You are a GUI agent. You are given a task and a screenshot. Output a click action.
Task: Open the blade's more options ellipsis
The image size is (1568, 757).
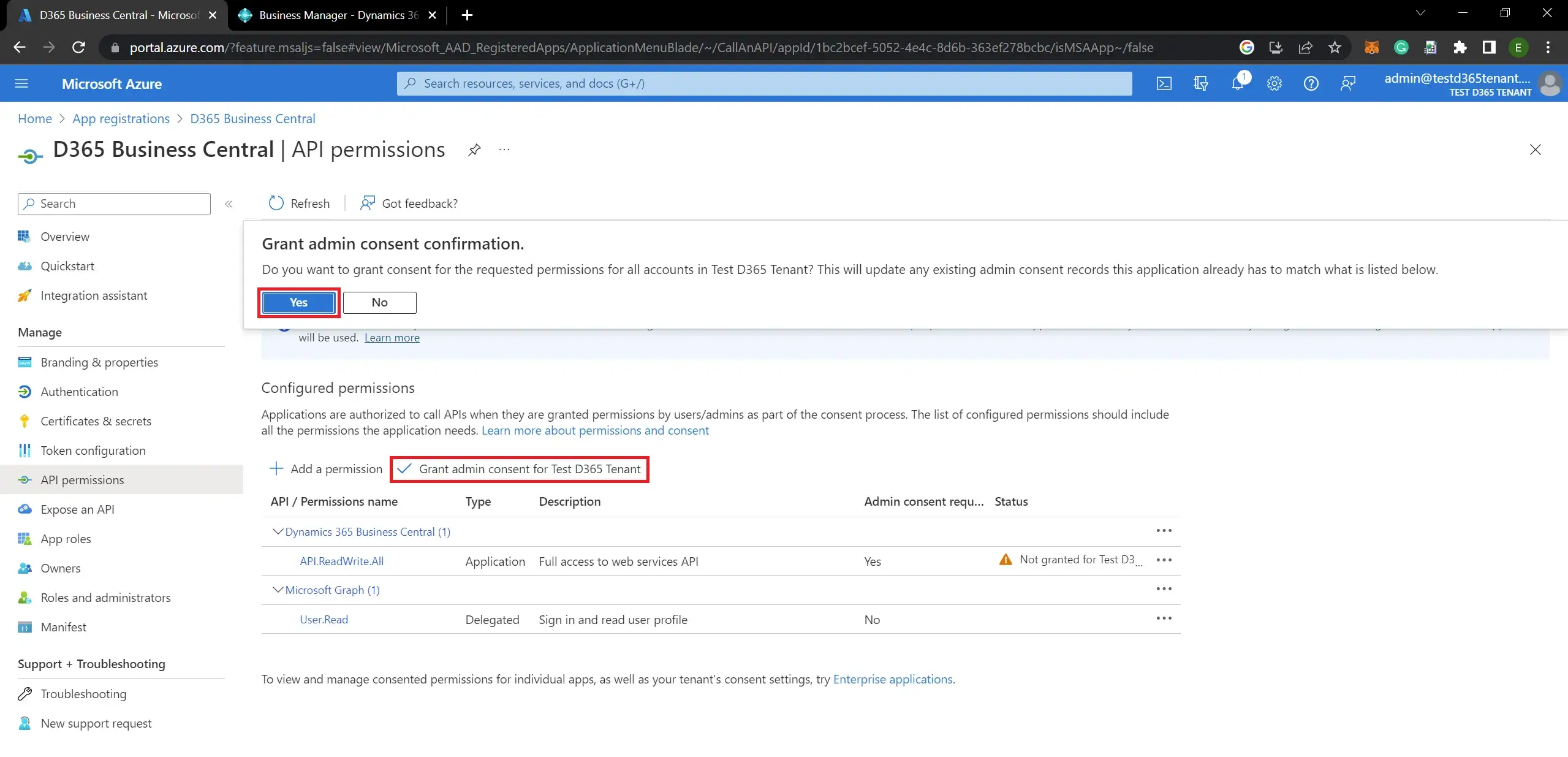(x=504, y=150)
